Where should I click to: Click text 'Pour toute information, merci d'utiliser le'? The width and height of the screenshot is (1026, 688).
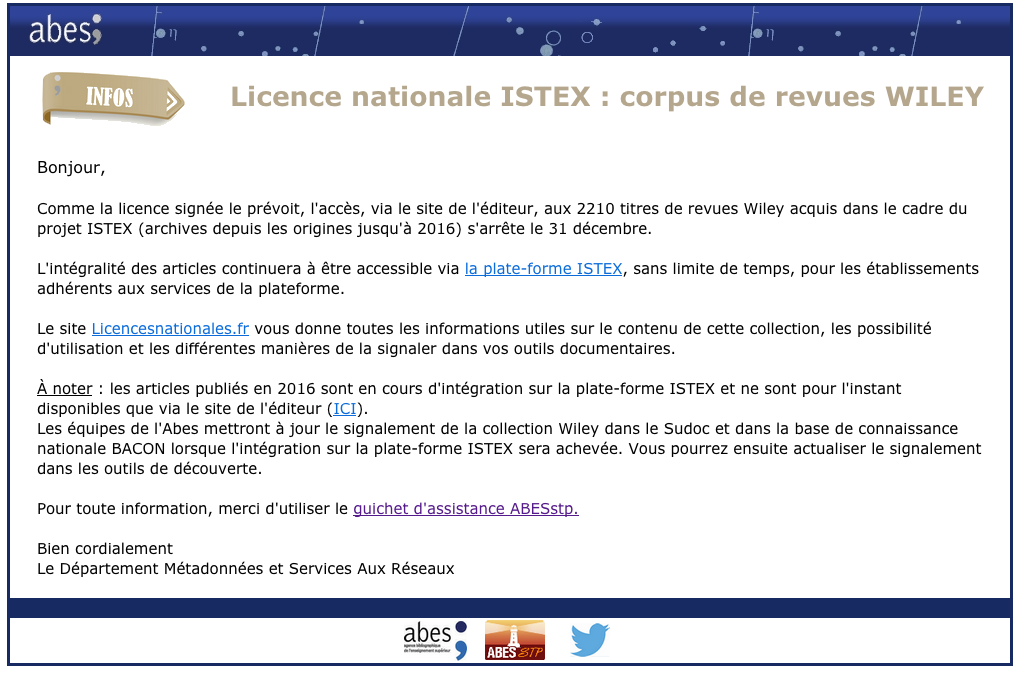tap(192, 509)
